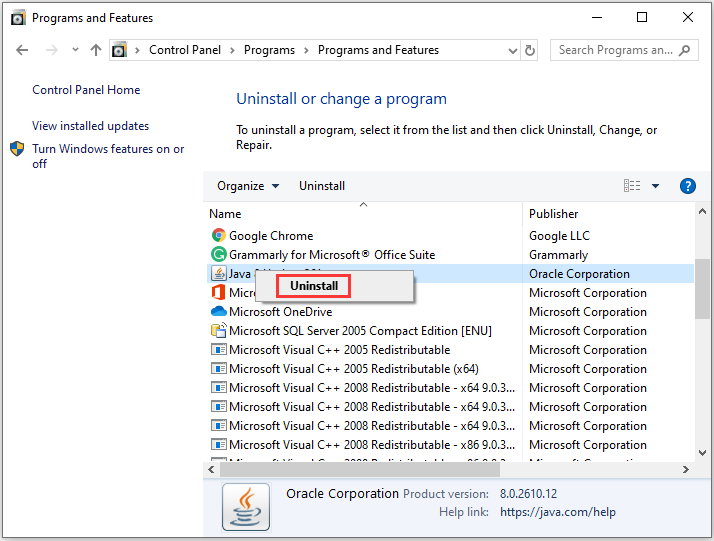Click Programs in the breadcrumb path
Screen dimensions: 714x541
(x=269, y=50)
